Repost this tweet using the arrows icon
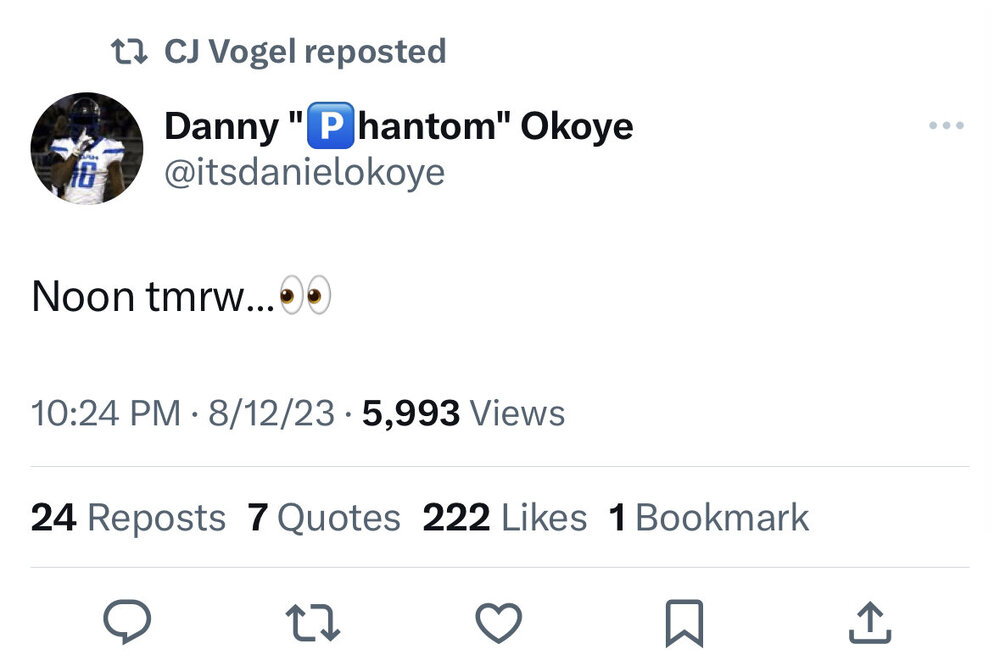This screenshot has height=655, width=1000. [313, 622]
